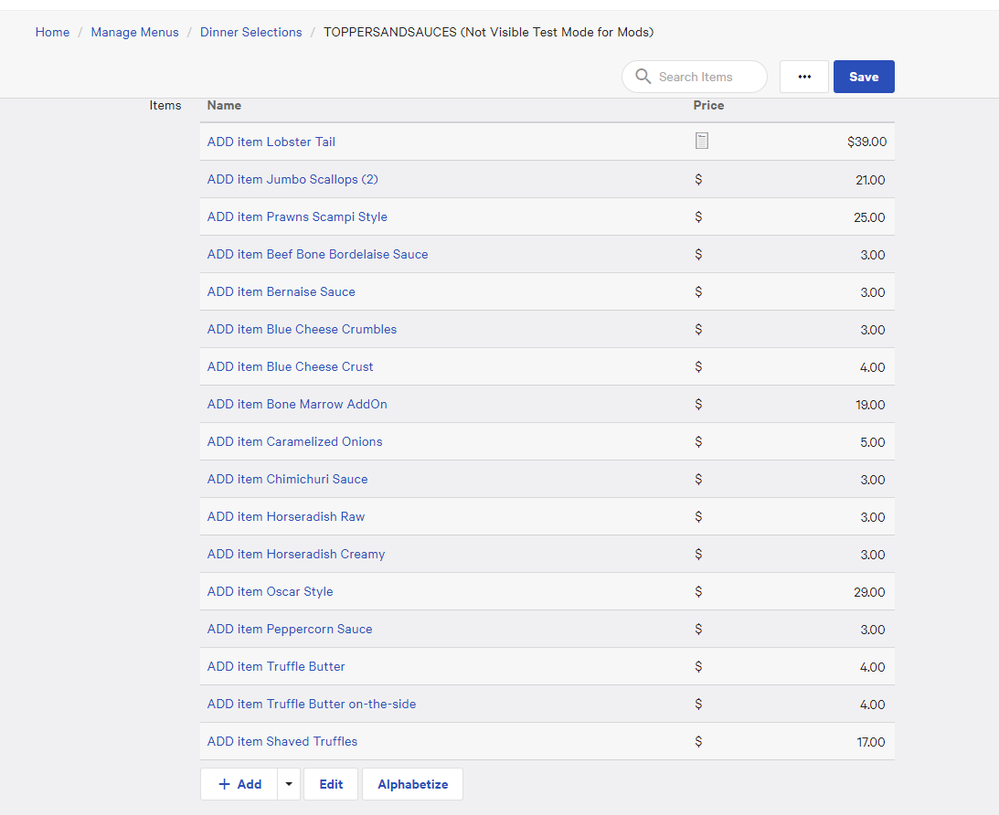Click the dollar icon for Caramelized Onions

coord(698,442)
